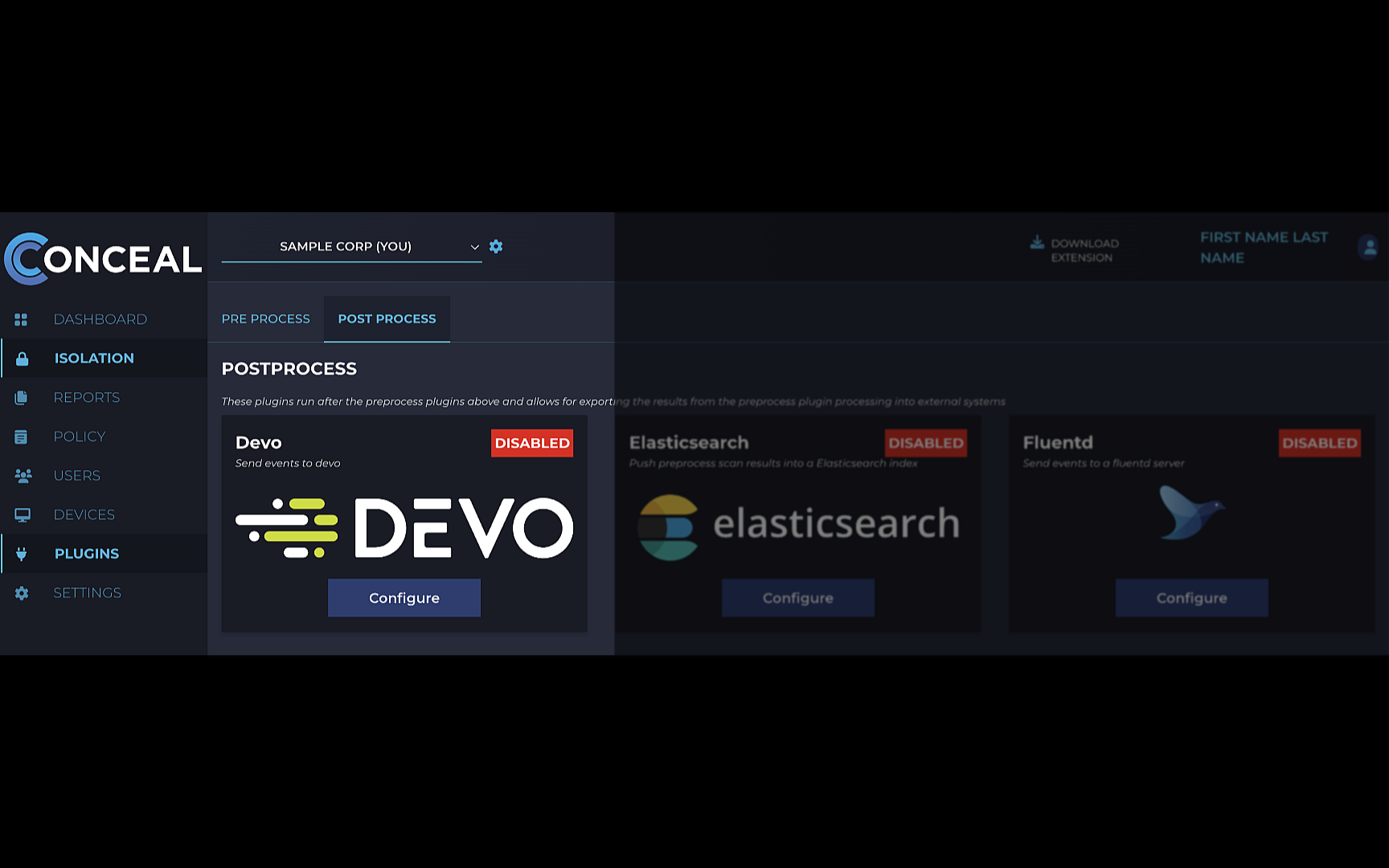Expand the organization selector chevron arrow
Image resolution: width=1389 pixels, height=868 pixels.
[x=474, y=247]
